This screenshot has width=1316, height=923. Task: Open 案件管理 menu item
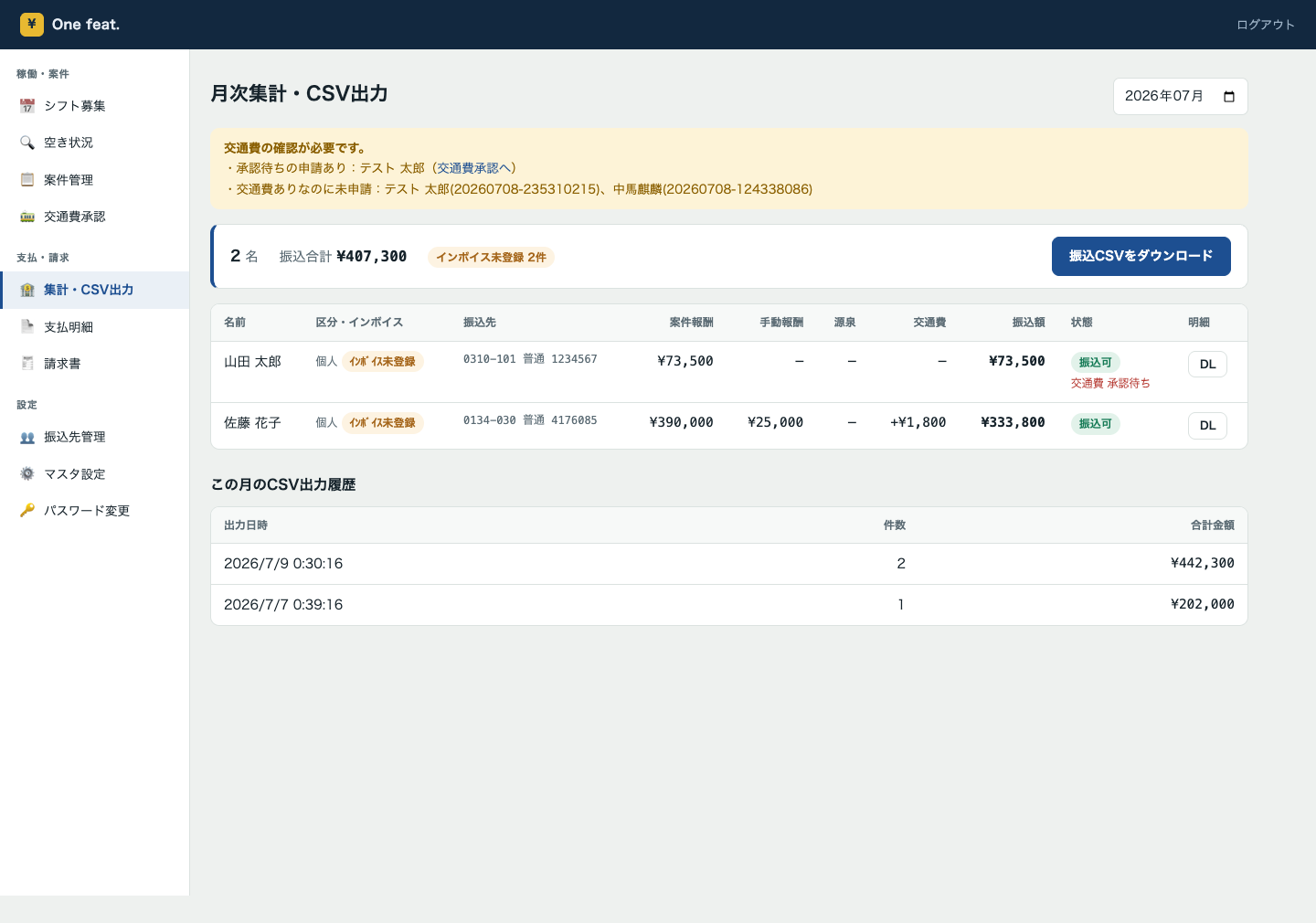click(x=95, y=180)
